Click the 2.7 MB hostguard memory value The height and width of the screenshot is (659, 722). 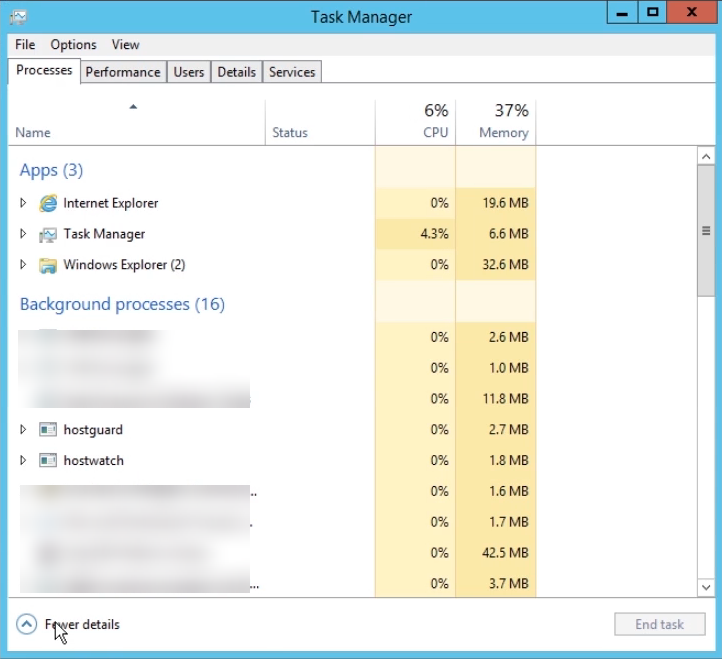tap(509, 430)
